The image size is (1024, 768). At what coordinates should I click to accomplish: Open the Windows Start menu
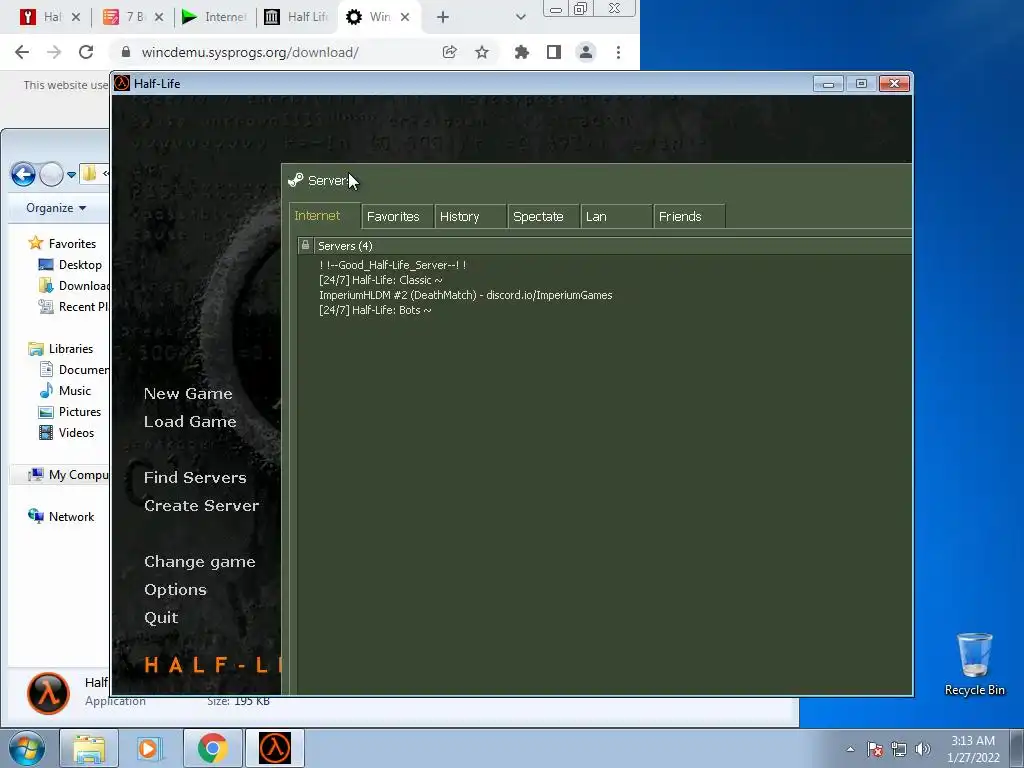click(x=26, y=749)
